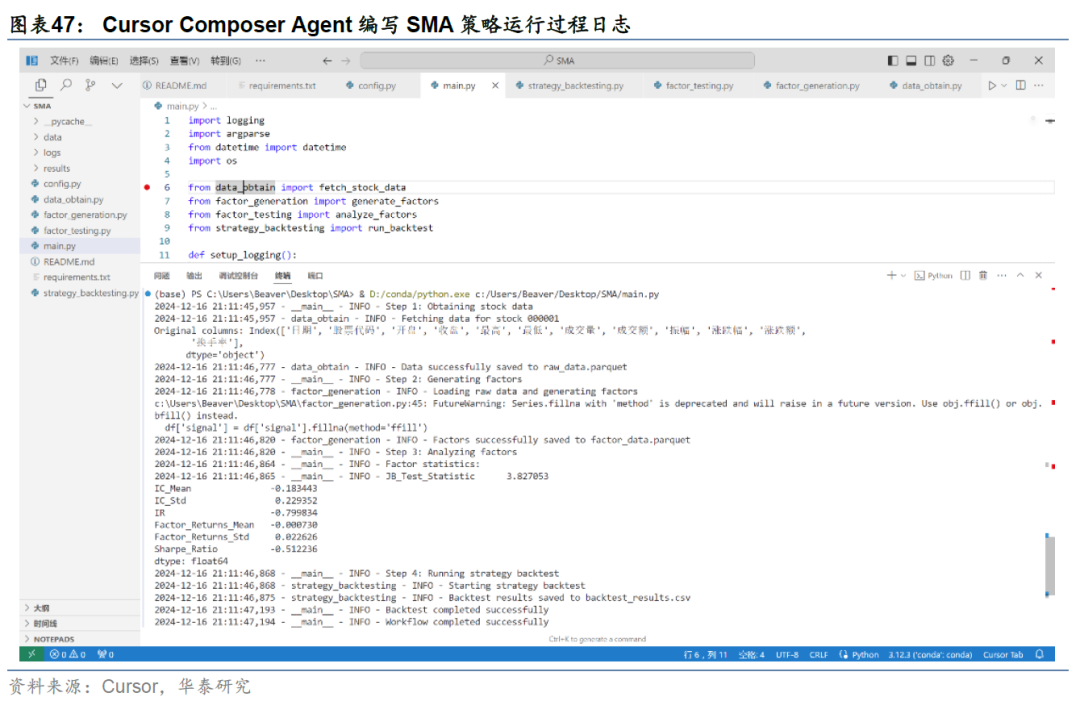
Task: Toggle the bottom panel layout icon
Action: (911, 61)
